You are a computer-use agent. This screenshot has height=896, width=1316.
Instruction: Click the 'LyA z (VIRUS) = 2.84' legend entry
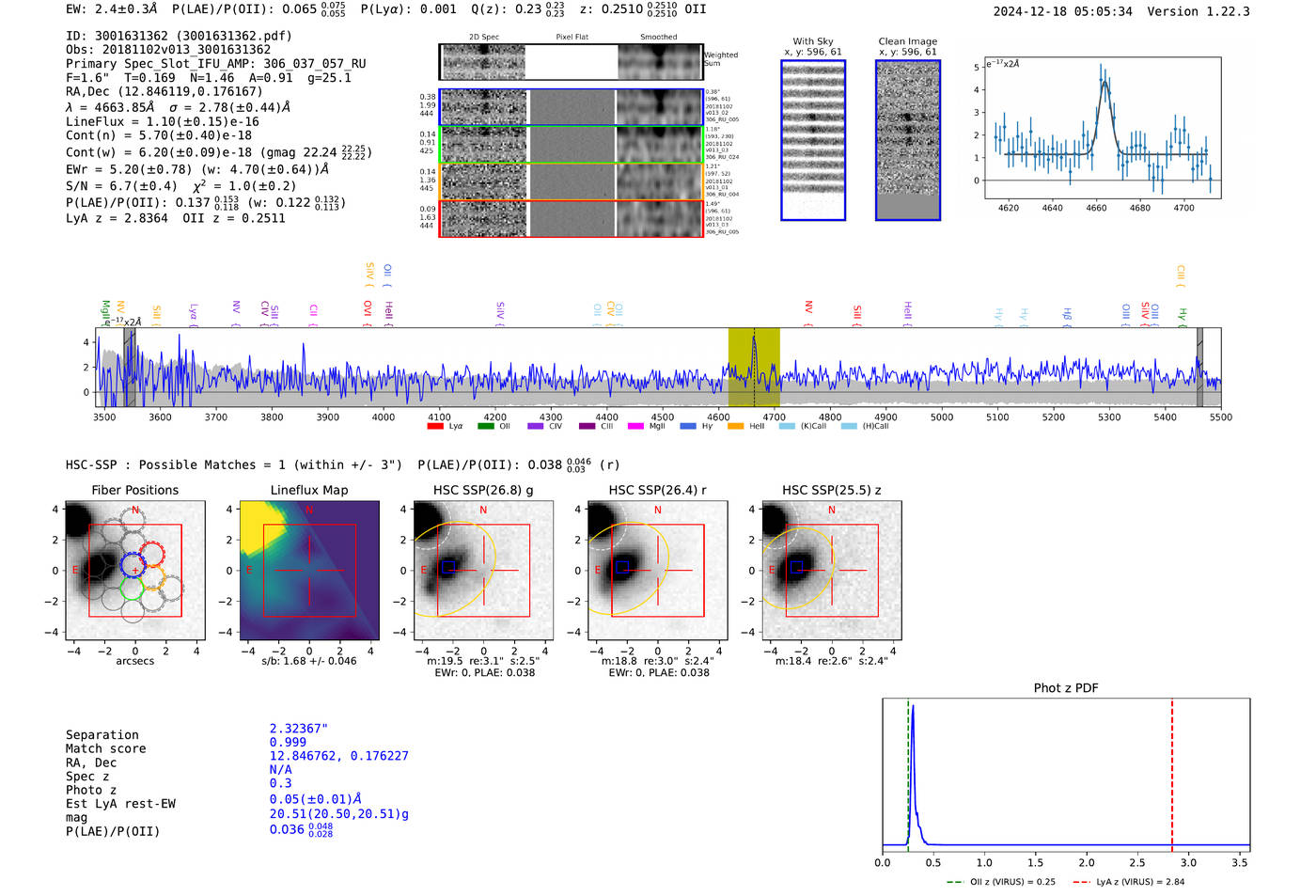pos(1128,882)
